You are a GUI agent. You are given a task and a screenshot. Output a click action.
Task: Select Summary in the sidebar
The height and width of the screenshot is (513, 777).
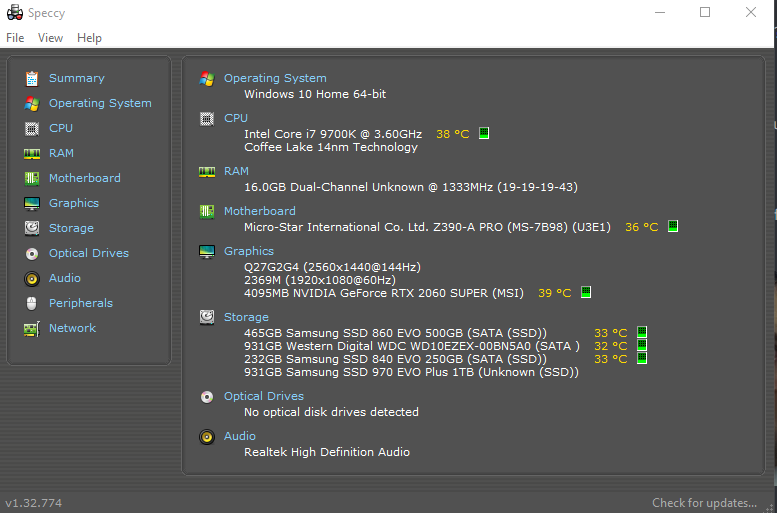(77, 78)
